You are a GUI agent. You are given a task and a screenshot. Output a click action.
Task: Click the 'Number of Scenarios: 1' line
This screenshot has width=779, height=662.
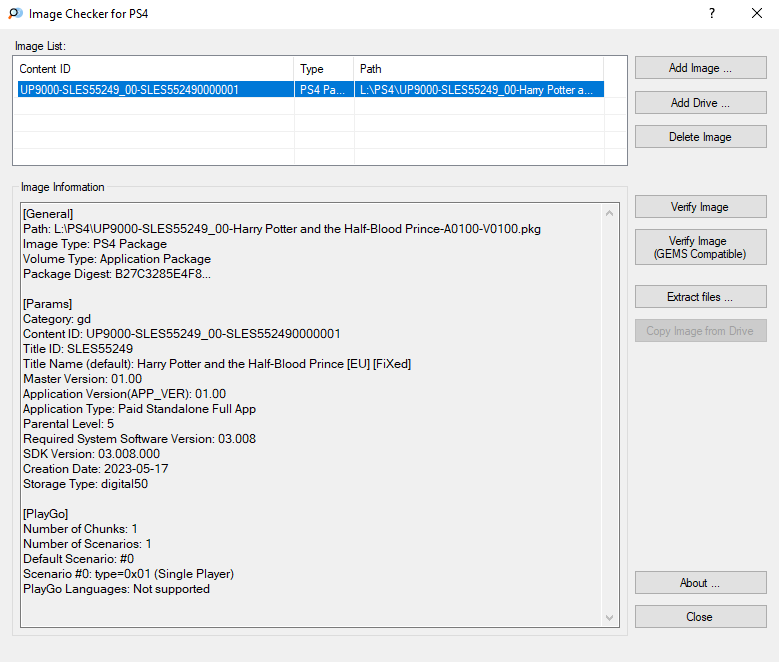tap(87, 544)
